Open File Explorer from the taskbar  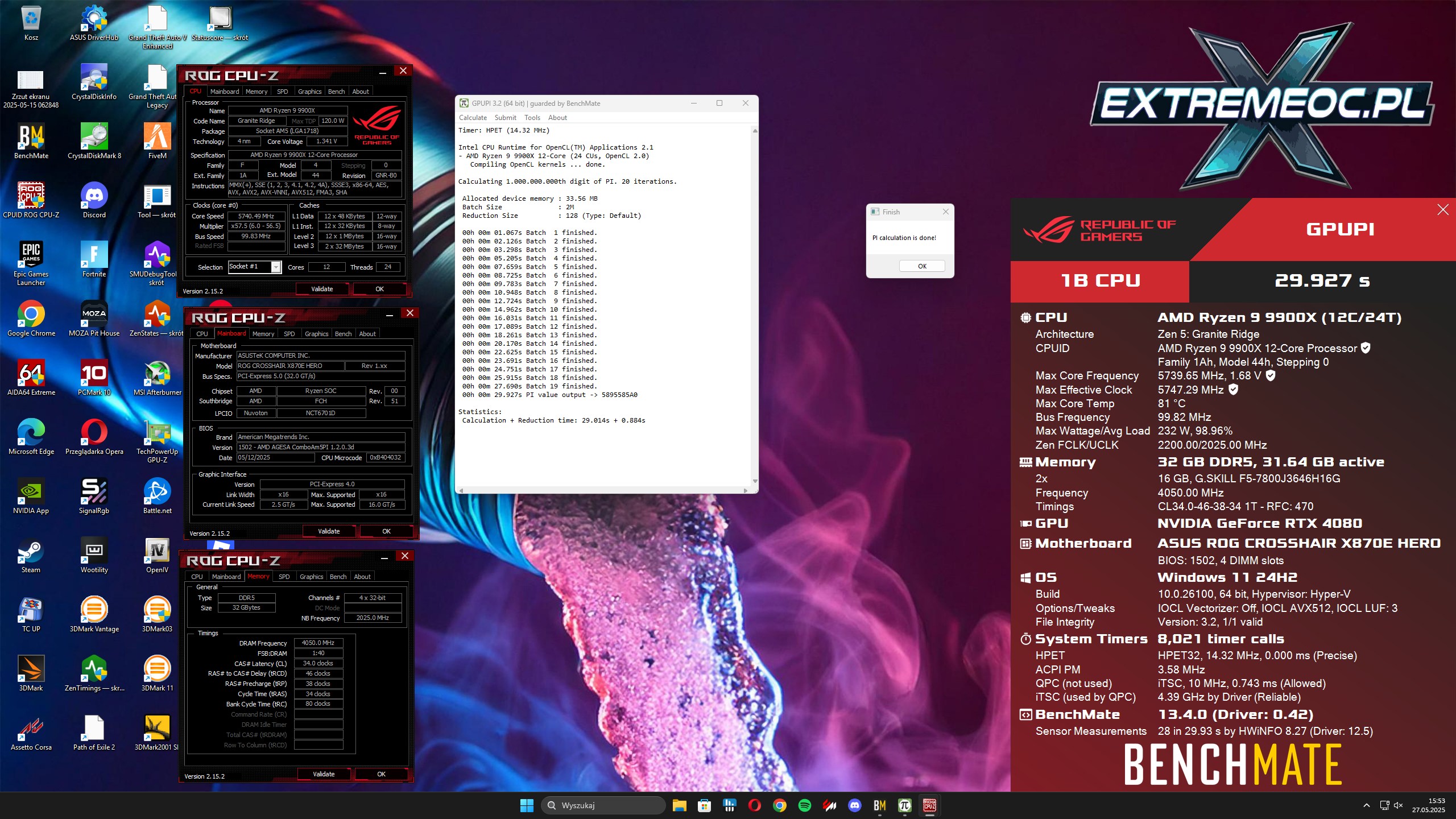click(x=680, y=805)
